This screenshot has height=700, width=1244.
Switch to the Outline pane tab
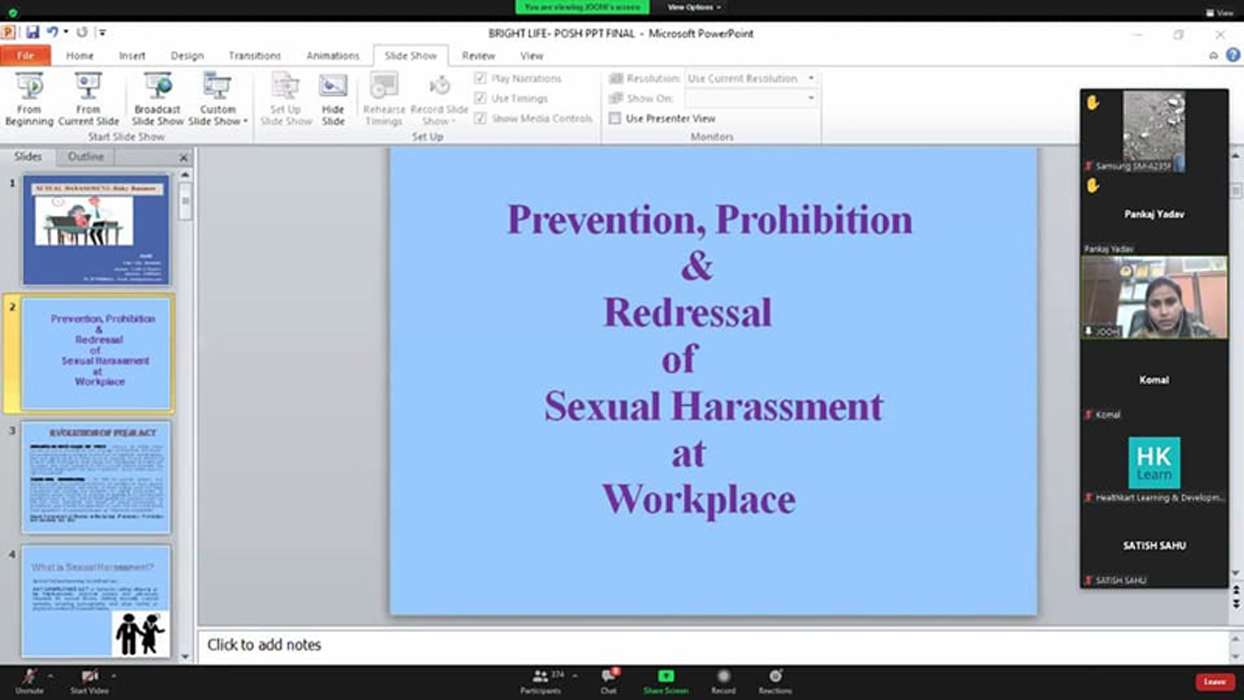click(85, 157)
